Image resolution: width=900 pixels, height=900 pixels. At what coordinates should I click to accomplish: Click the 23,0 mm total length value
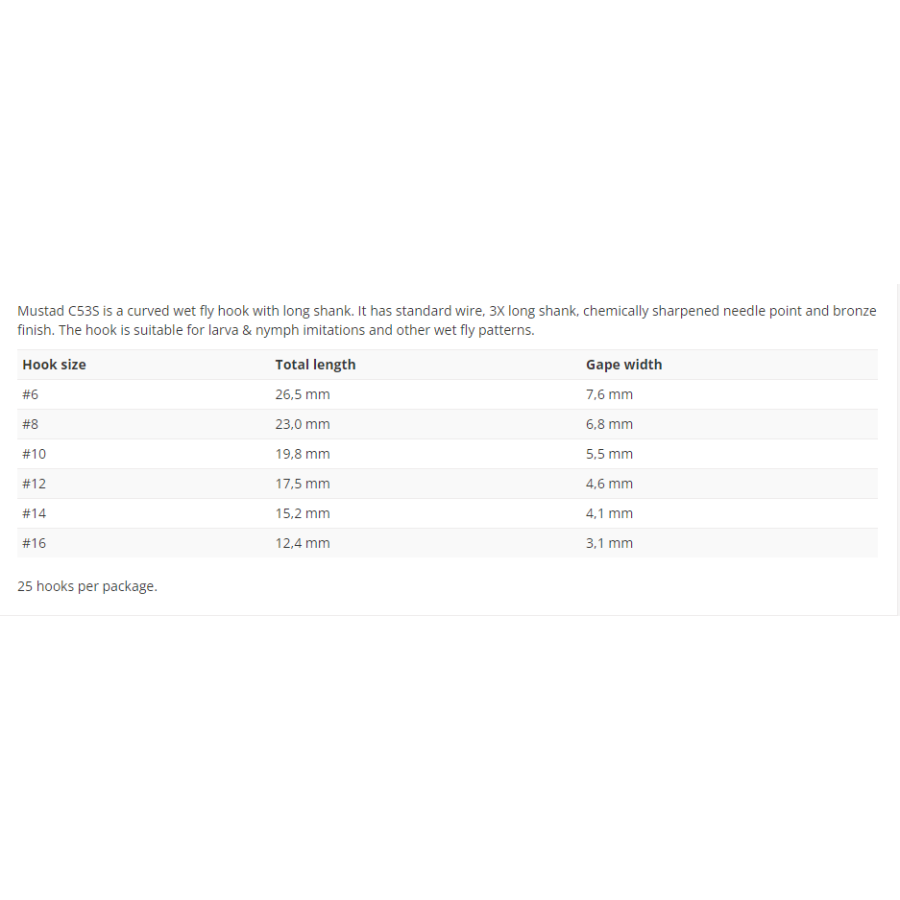(302, 424)
